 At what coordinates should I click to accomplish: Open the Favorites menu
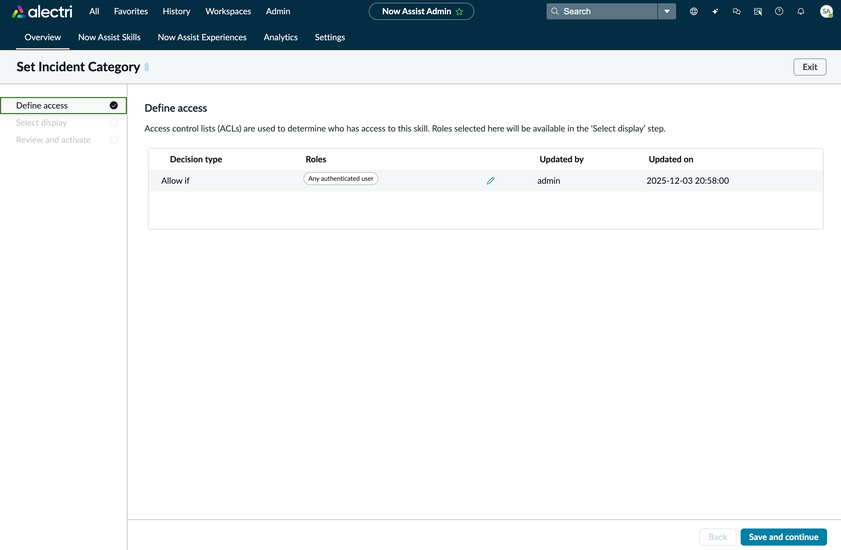pos(131,11)
